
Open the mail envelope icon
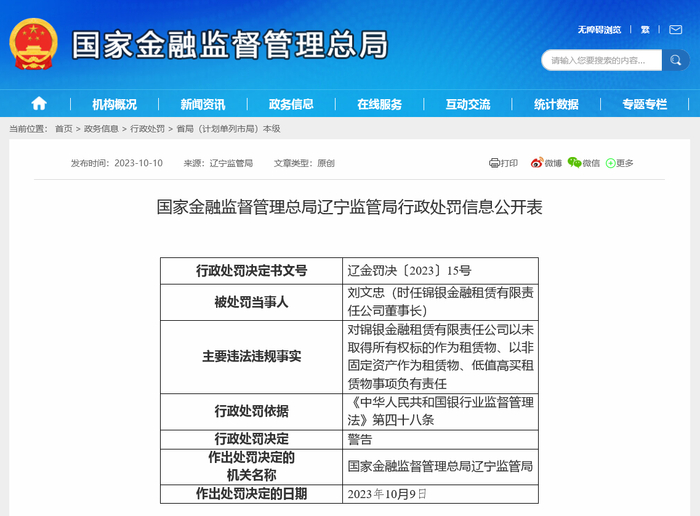point(675,30)
